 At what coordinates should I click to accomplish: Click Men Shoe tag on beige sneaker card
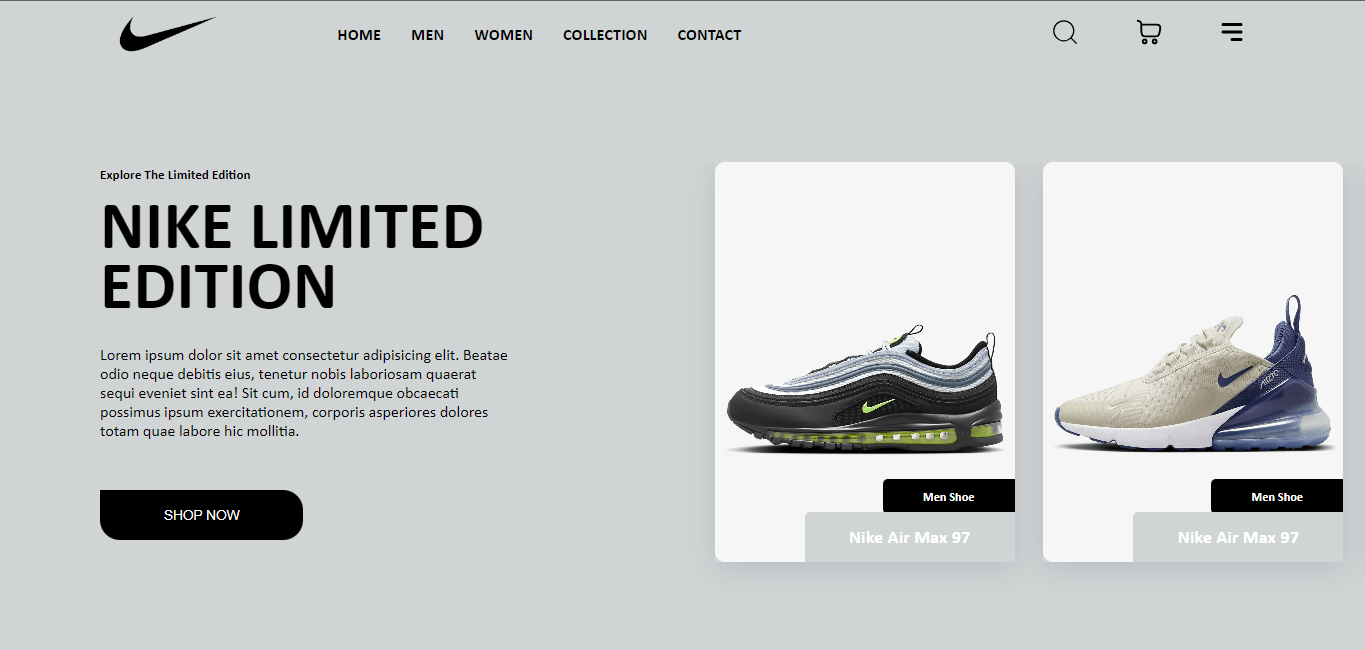(x=1276, y=497)
